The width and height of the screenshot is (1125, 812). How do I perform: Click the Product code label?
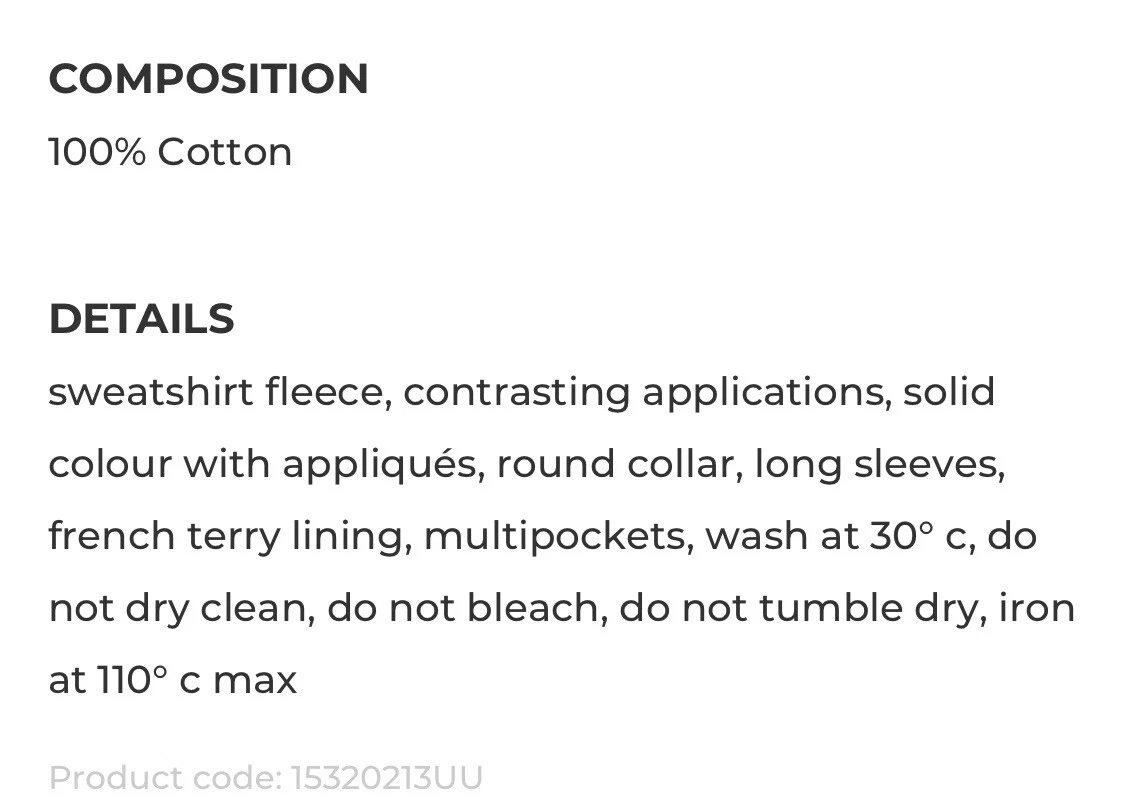(165, 778)
